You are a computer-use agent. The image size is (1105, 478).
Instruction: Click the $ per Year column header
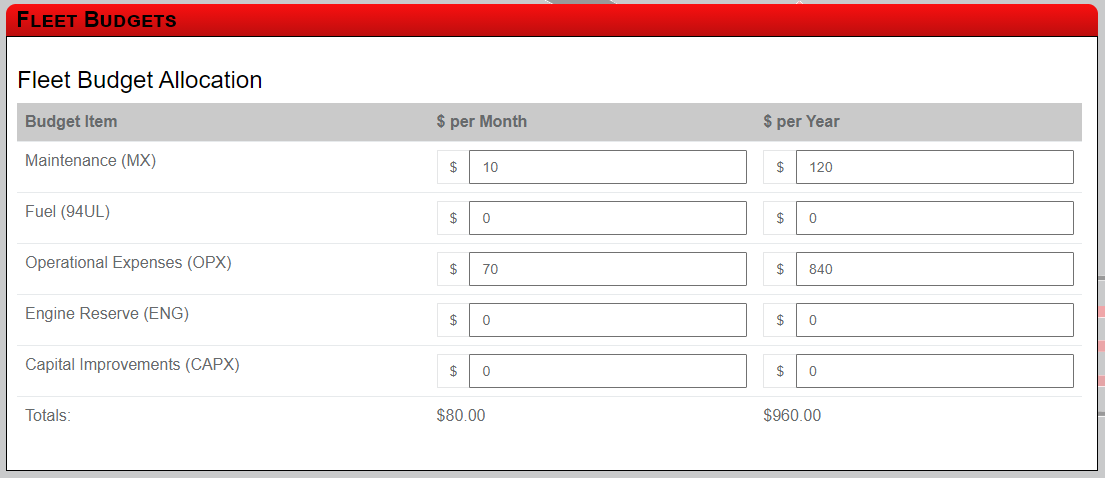tap(801, 121)
